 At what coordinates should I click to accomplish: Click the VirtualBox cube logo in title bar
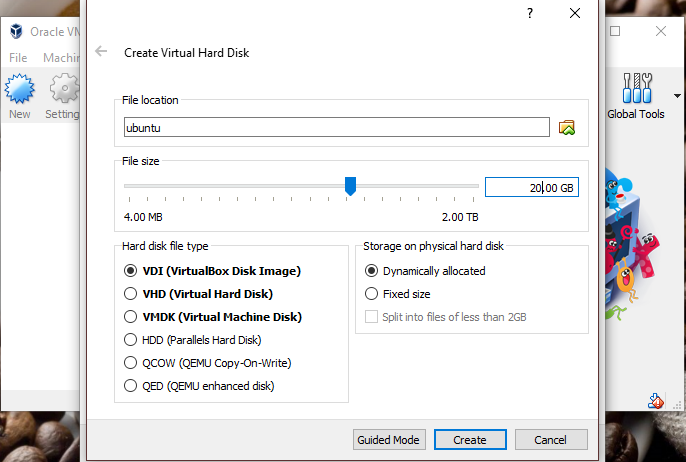16,32
